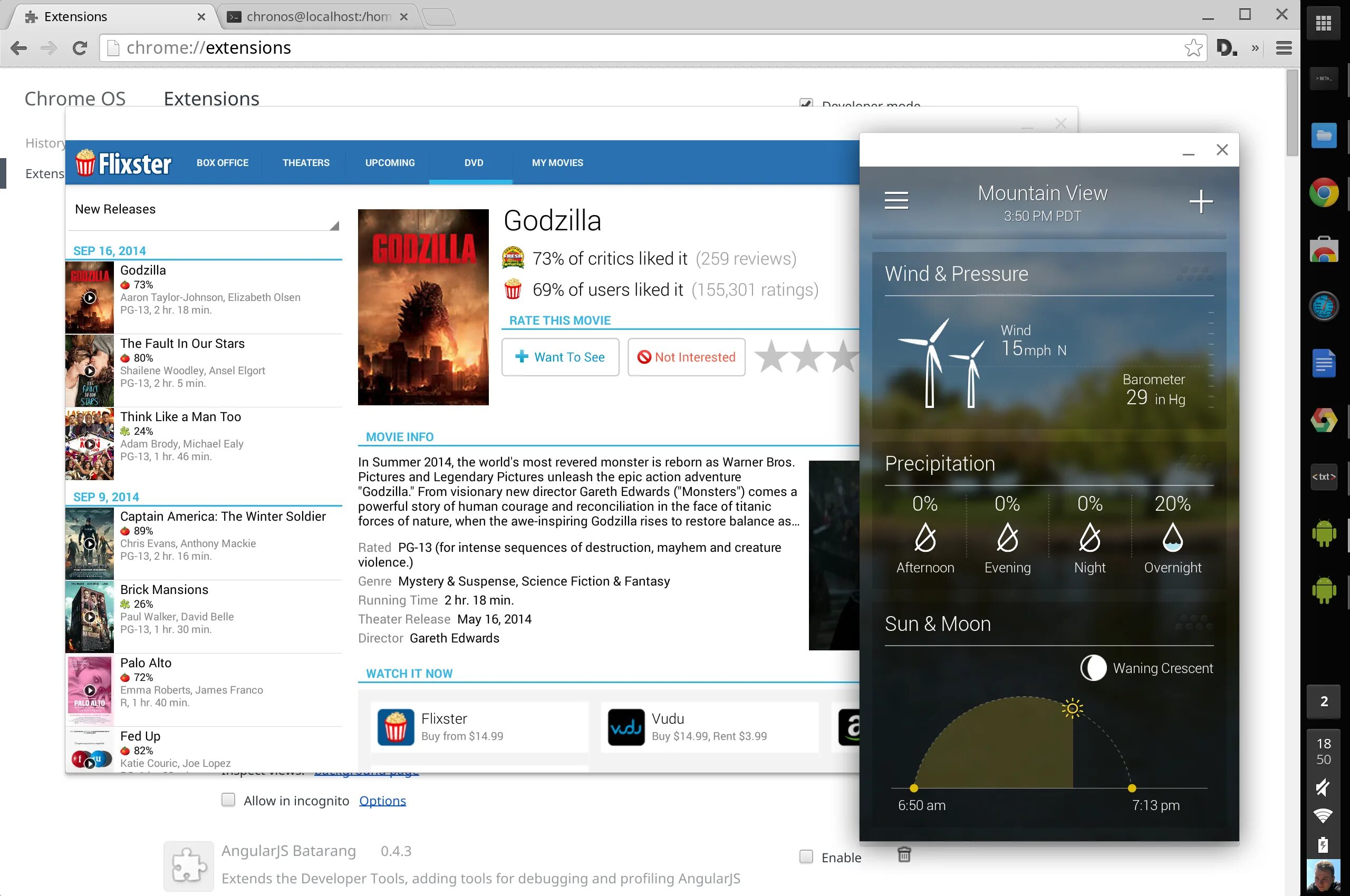
Task: Click the Godzilla large poster image
Action: click(x=423, y=307)
